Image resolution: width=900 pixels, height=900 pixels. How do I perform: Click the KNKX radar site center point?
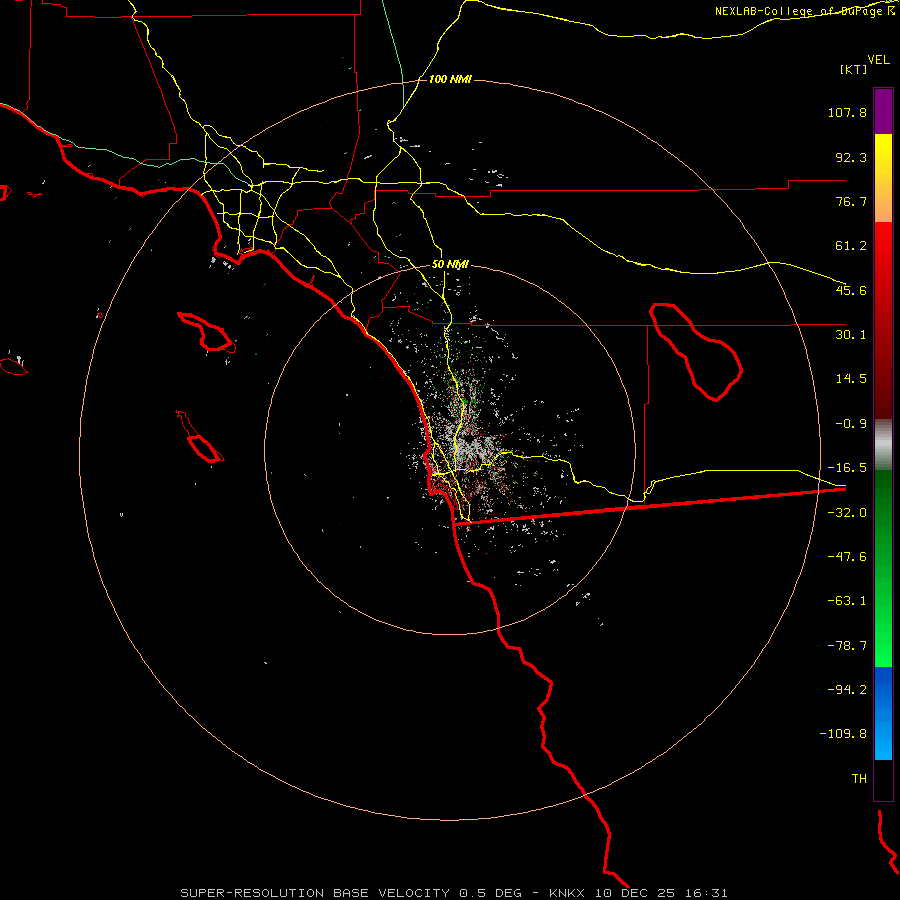(469, 439)
